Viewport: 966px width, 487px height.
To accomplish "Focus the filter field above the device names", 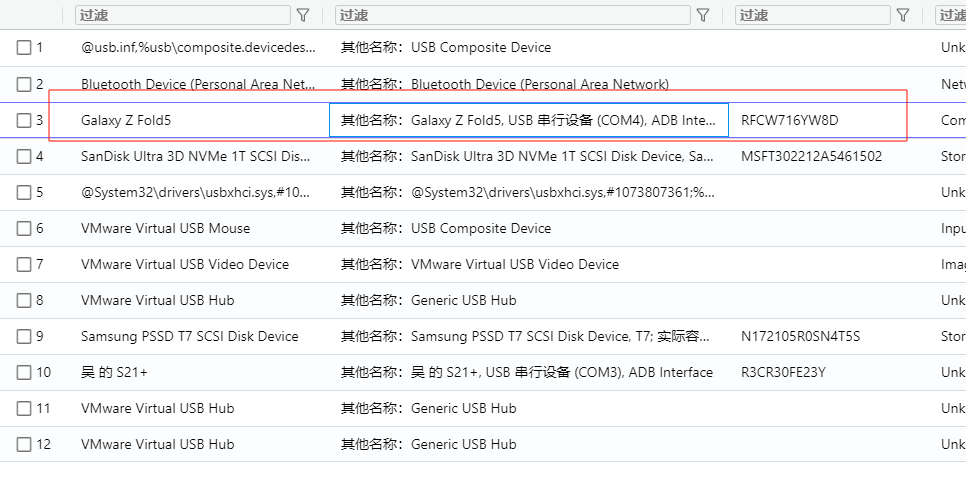I will point(182,15).
